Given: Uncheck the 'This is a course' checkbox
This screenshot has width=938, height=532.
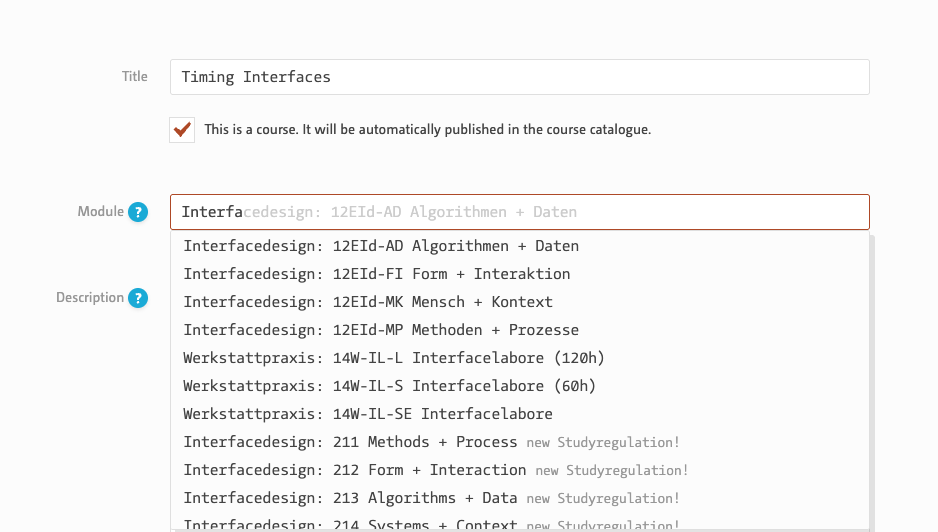Looking at the screenshot, I should (x=182, y=130).
